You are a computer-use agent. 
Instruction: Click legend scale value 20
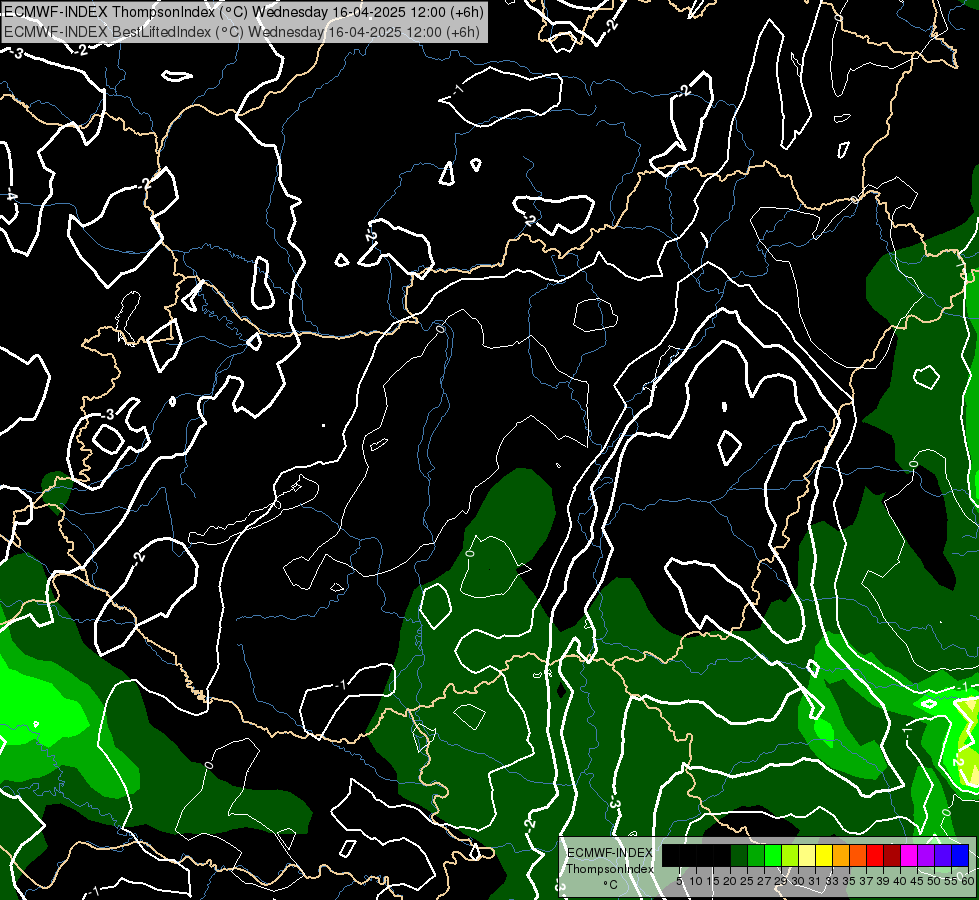pyautogui.click(x=730, y=881)
